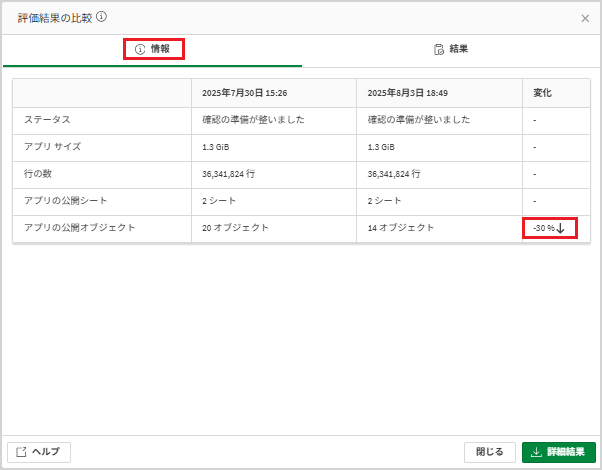Close the dialog with the X icon

point(585,18)
